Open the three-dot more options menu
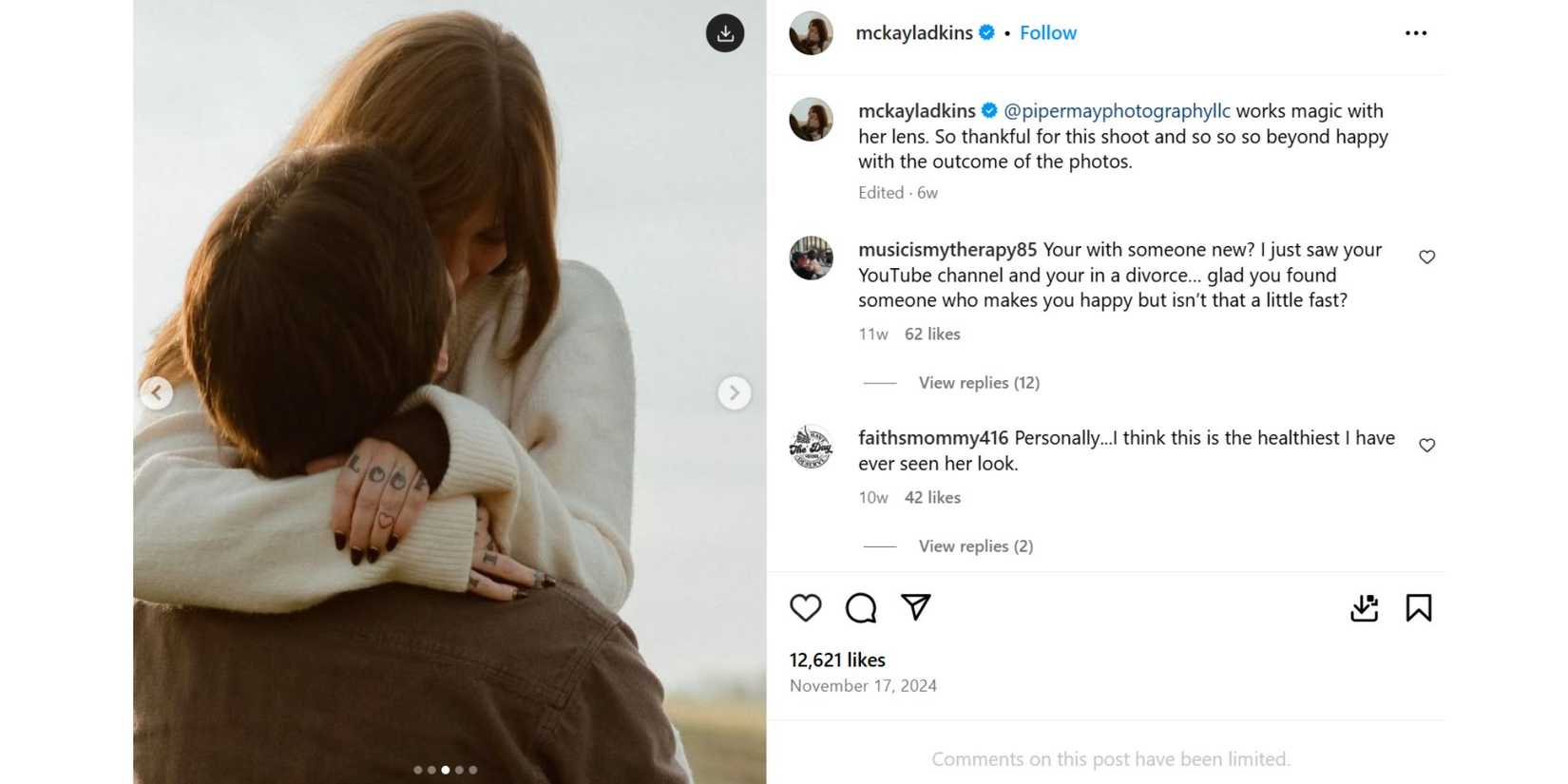The height and width of the screenshot is (784, 1568). 1416,33
